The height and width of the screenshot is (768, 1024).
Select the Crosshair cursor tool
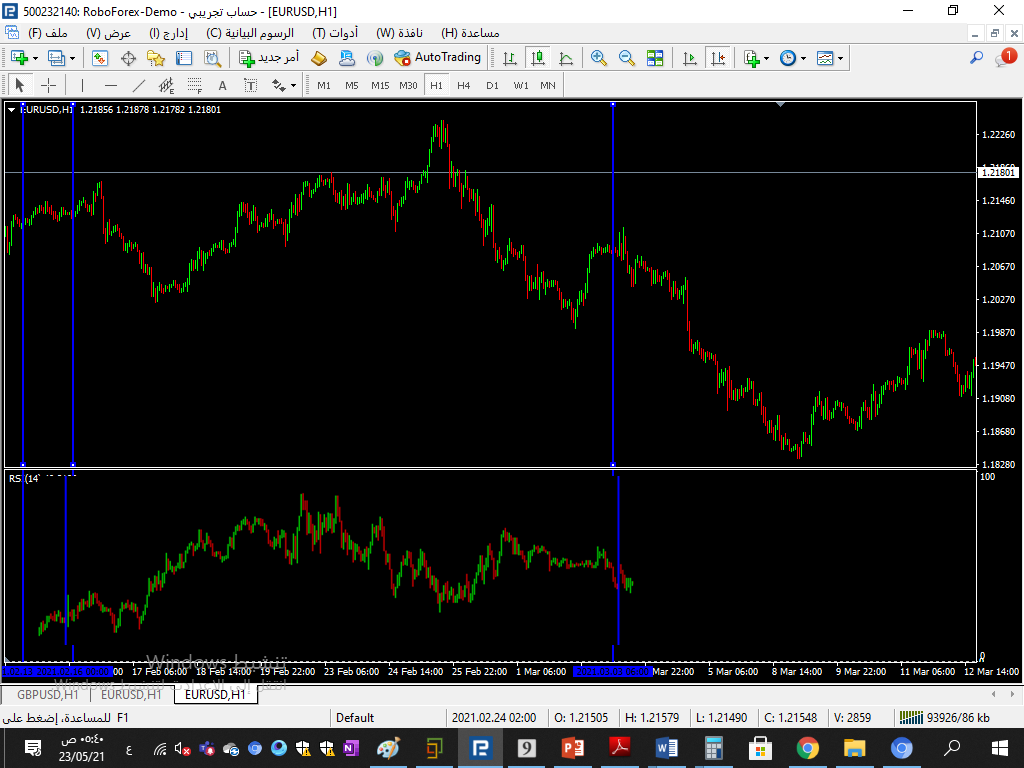48,86
